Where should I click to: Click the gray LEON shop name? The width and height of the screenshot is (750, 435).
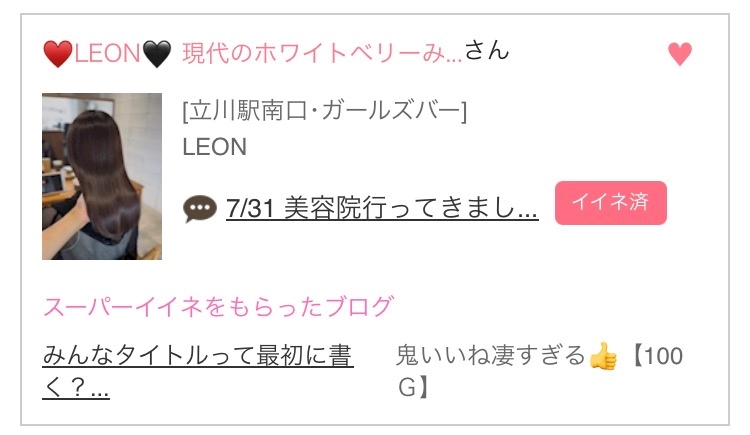coord(215,146)
